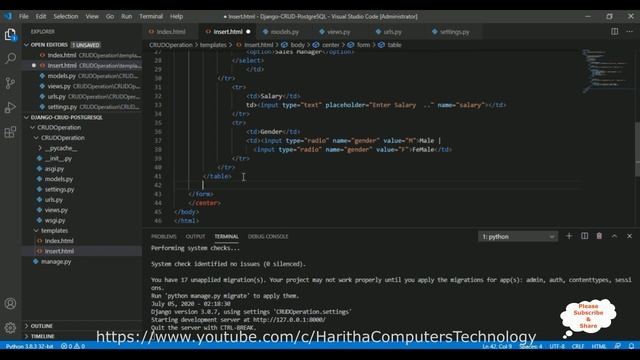The height and width of the screenshot is (360, 640).
Task: Collapse the Open Editors section
Action: [x=27, y=45]
